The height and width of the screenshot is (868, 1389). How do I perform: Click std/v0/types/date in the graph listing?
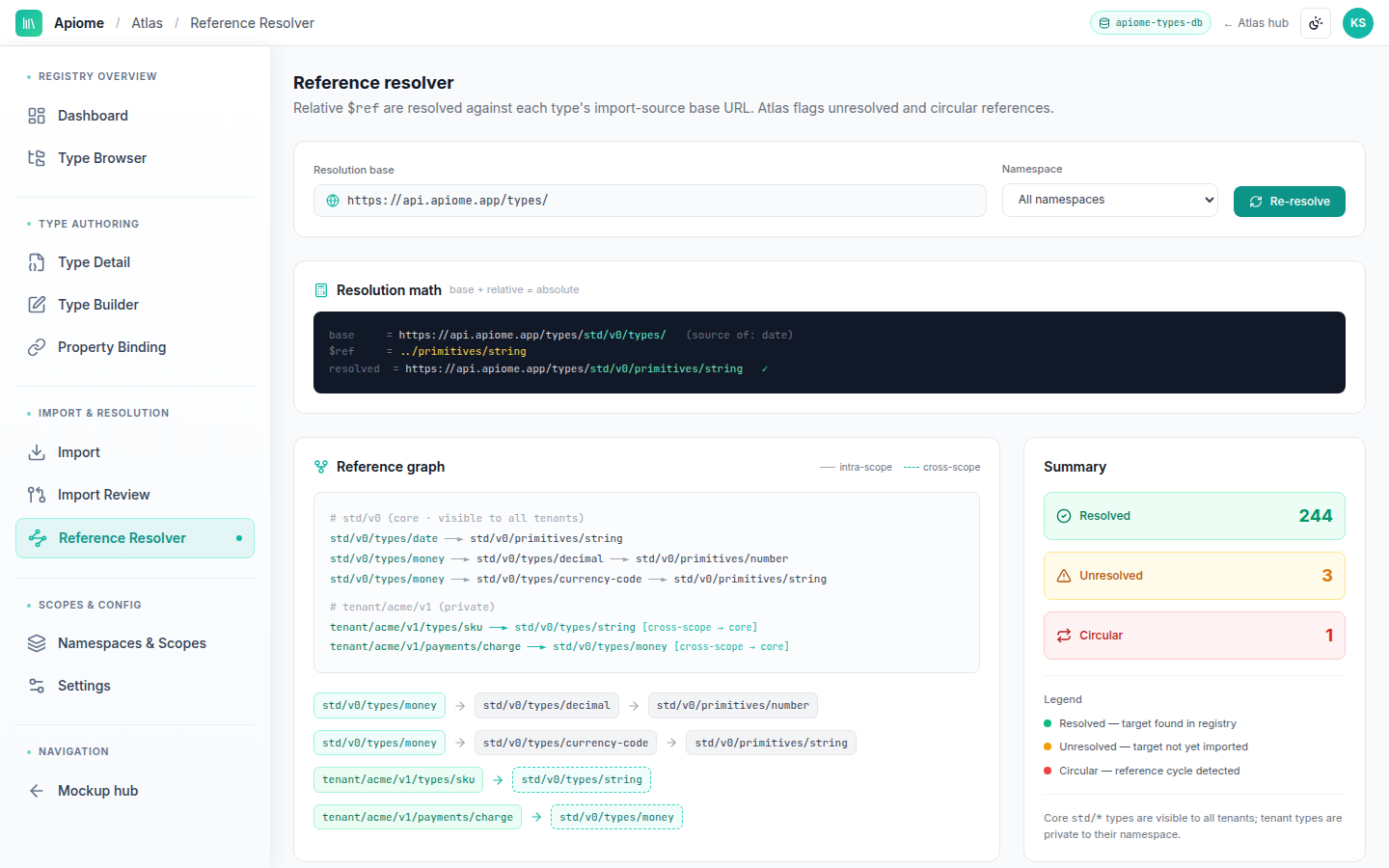(384, 539)
